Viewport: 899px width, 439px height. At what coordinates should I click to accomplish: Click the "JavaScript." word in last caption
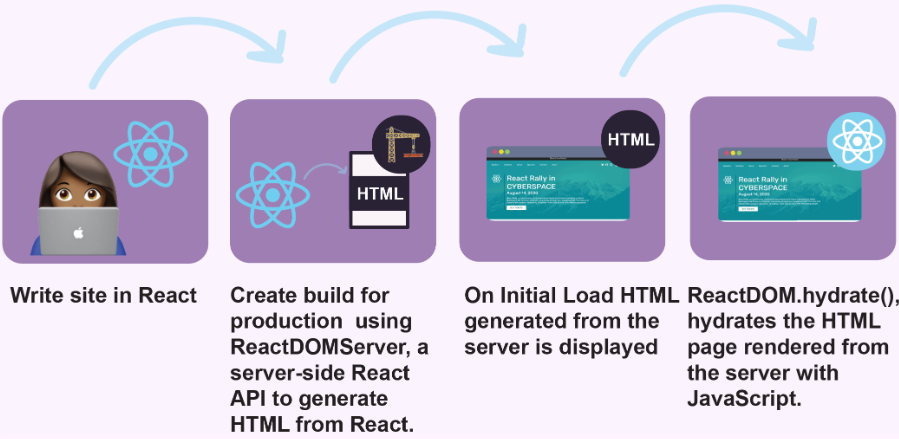[x=744, y=399]
